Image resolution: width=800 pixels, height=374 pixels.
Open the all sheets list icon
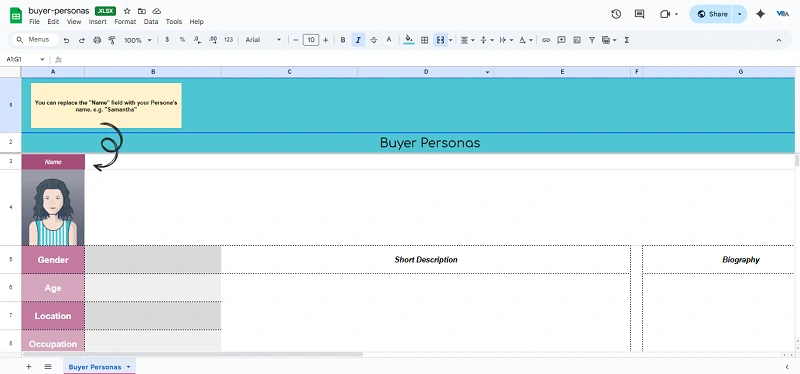[x=48, y=367]
